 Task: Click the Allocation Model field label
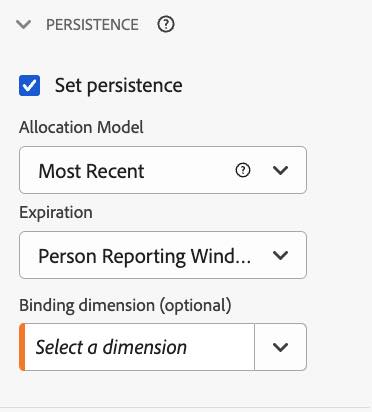click(81, 127)
